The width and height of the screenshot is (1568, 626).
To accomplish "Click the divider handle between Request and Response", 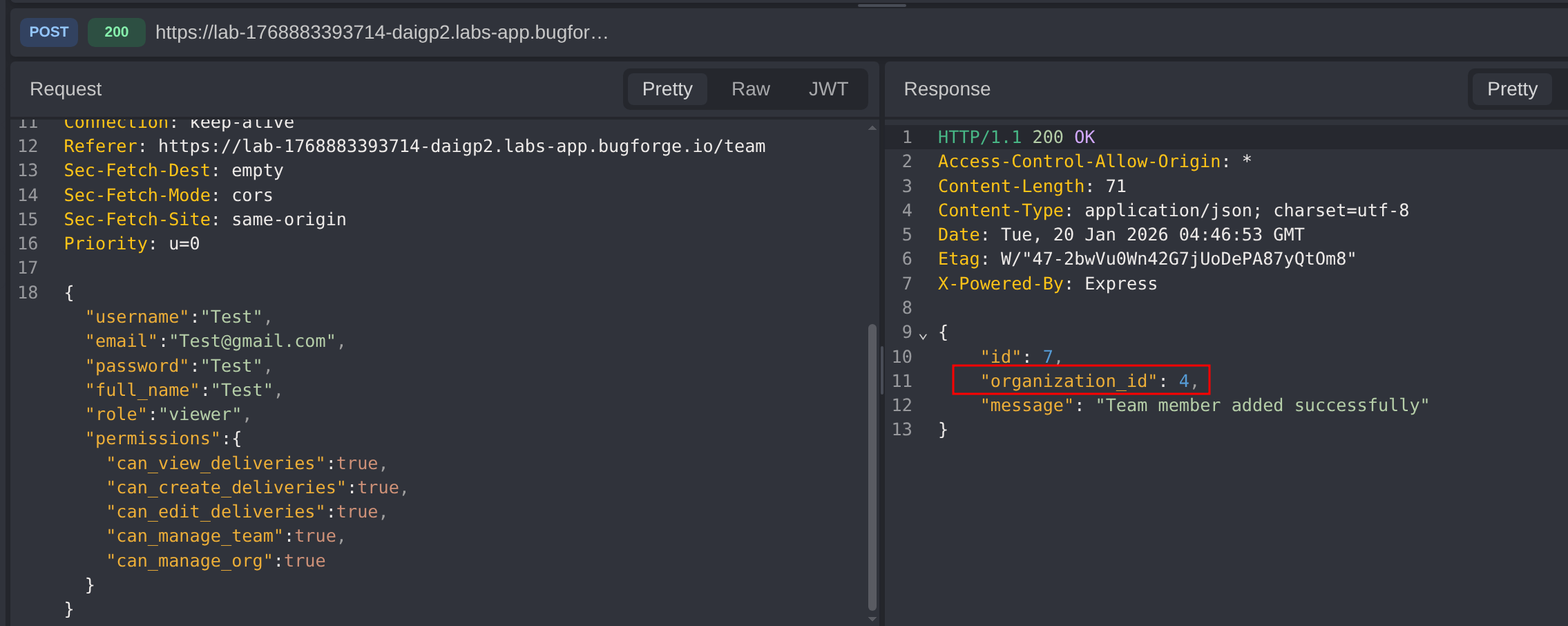I will [x=882, y=370].
